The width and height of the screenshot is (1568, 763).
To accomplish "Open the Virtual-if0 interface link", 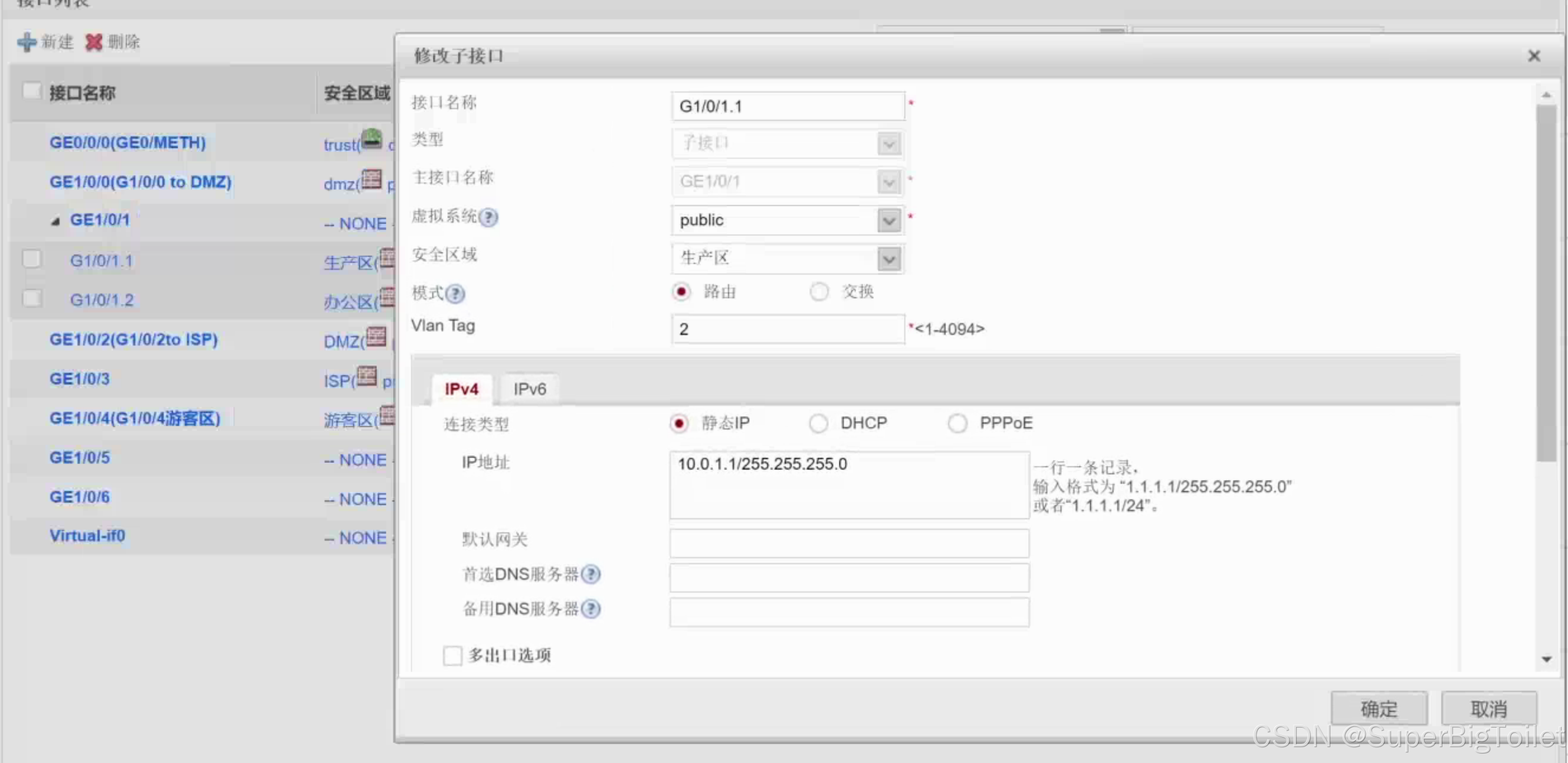I will (87, 536).
